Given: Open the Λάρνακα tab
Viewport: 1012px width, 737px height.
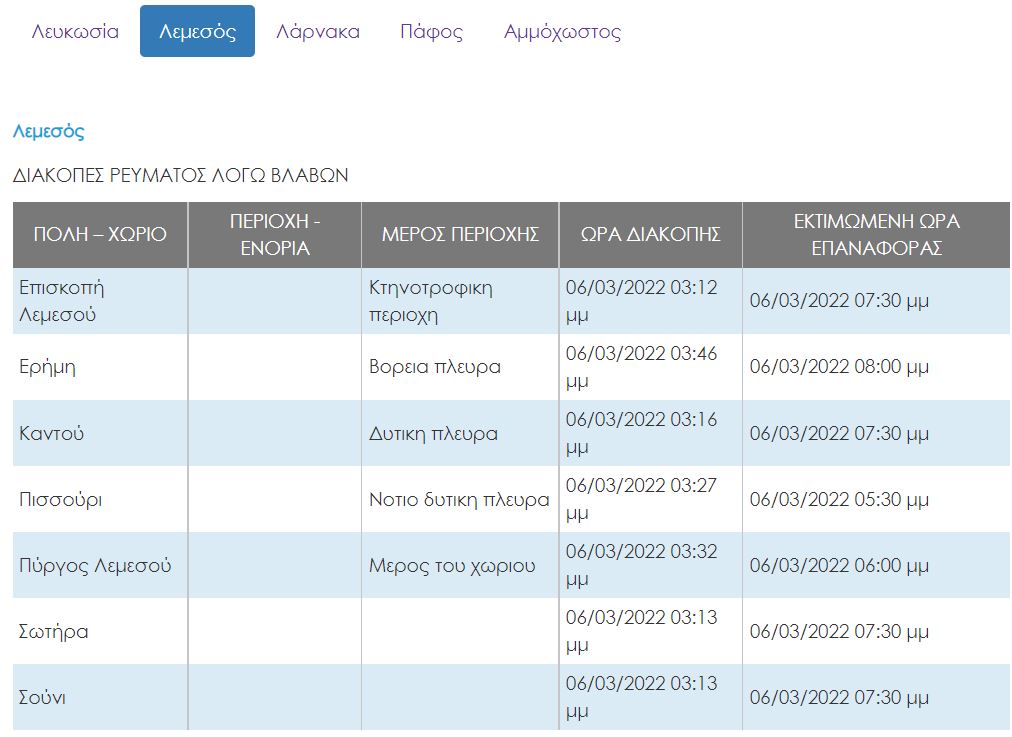Looking at the screenshot, I should (318, 32).
